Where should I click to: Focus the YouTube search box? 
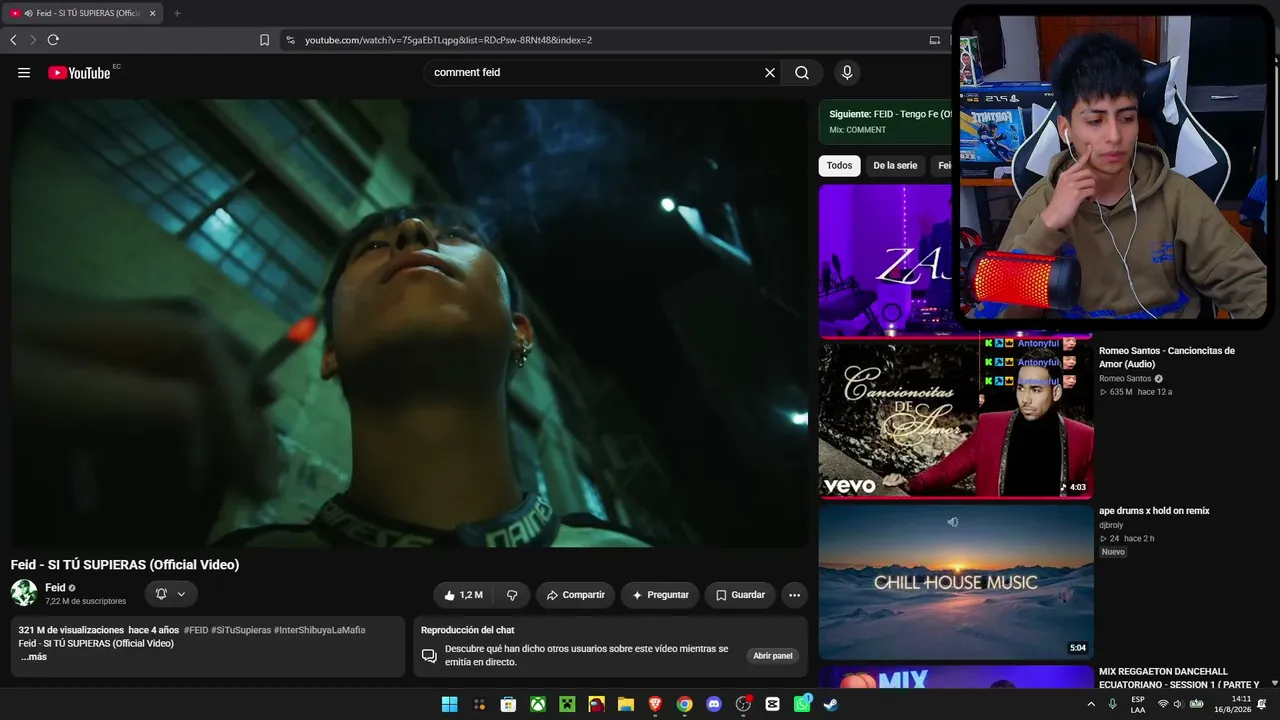pos(595,72)
